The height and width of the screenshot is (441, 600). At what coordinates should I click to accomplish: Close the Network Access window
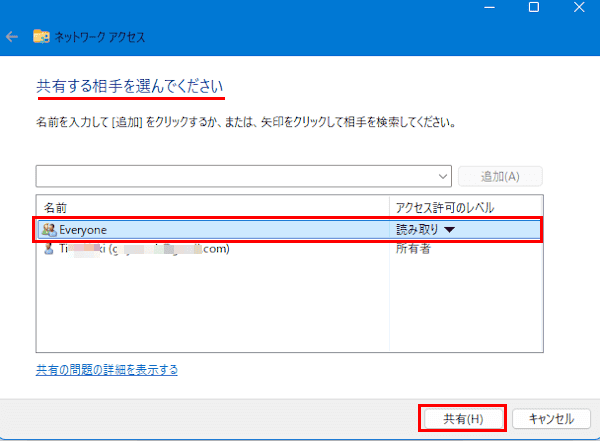point(579,7)
